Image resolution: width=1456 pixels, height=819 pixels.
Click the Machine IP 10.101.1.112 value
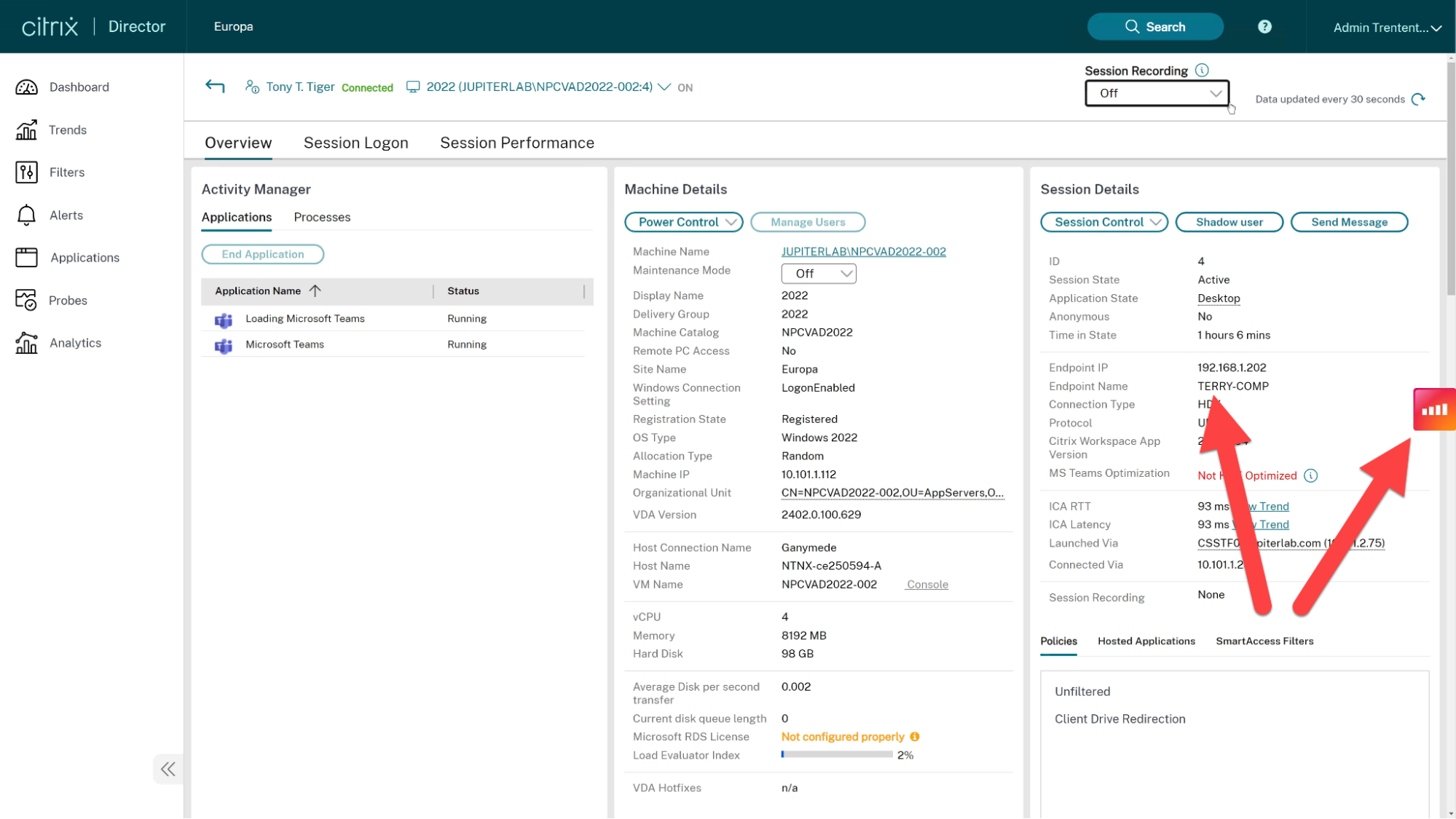808,475
